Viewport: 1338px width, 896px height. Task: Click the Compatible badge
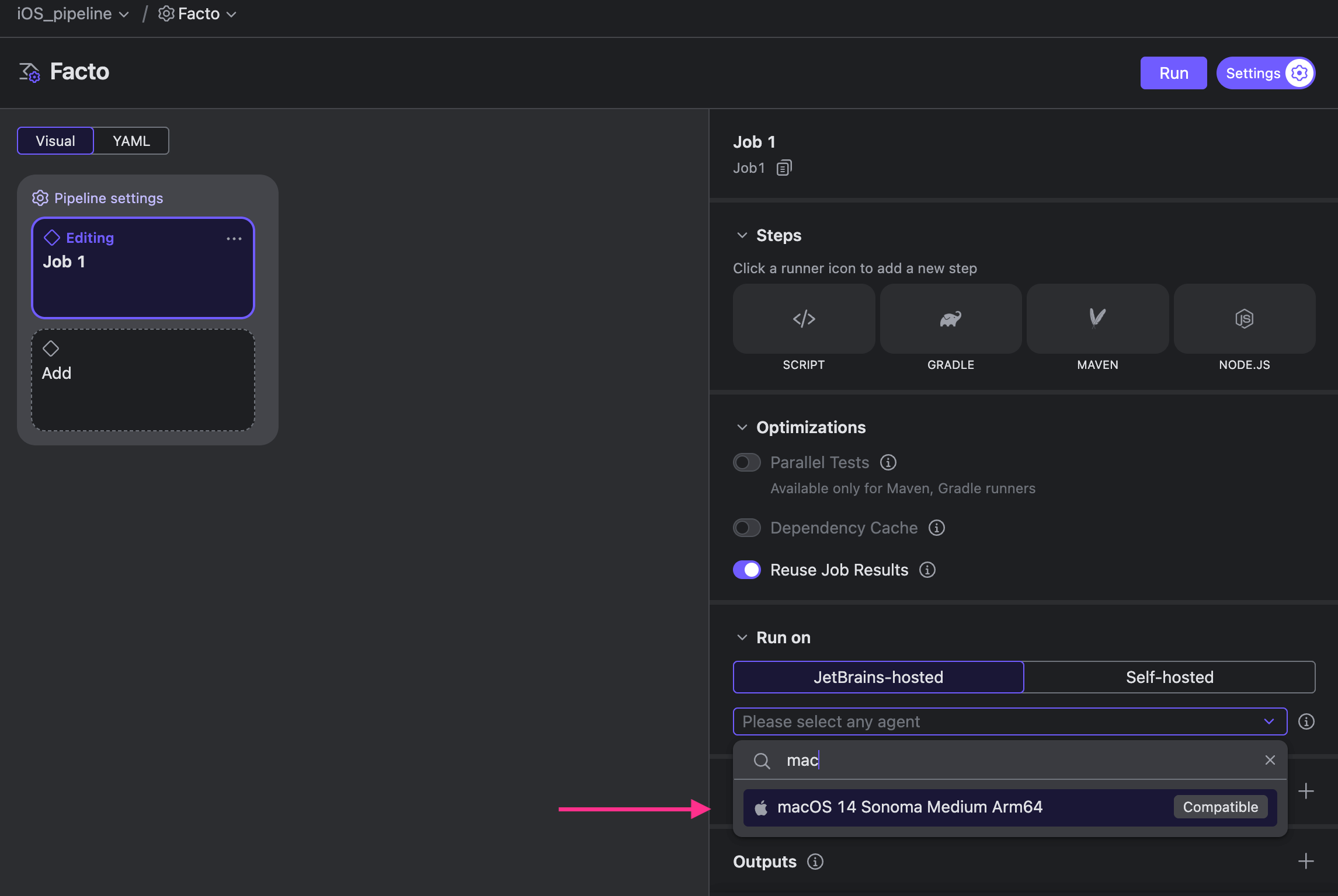click(x=1221, y=807)
